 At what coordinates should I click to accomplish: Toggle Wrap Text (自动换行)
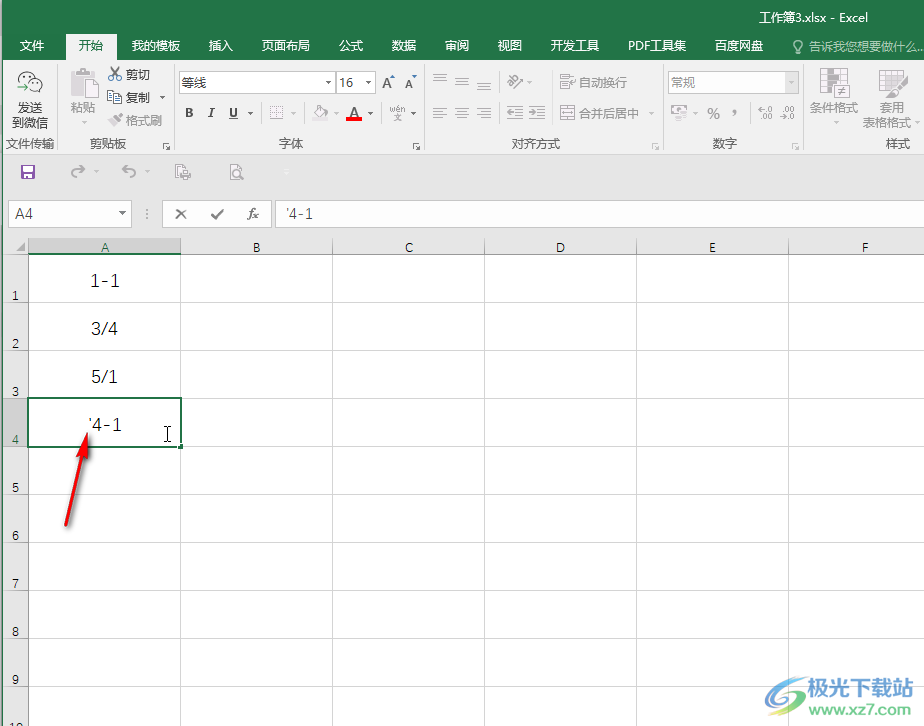point(593,82)
